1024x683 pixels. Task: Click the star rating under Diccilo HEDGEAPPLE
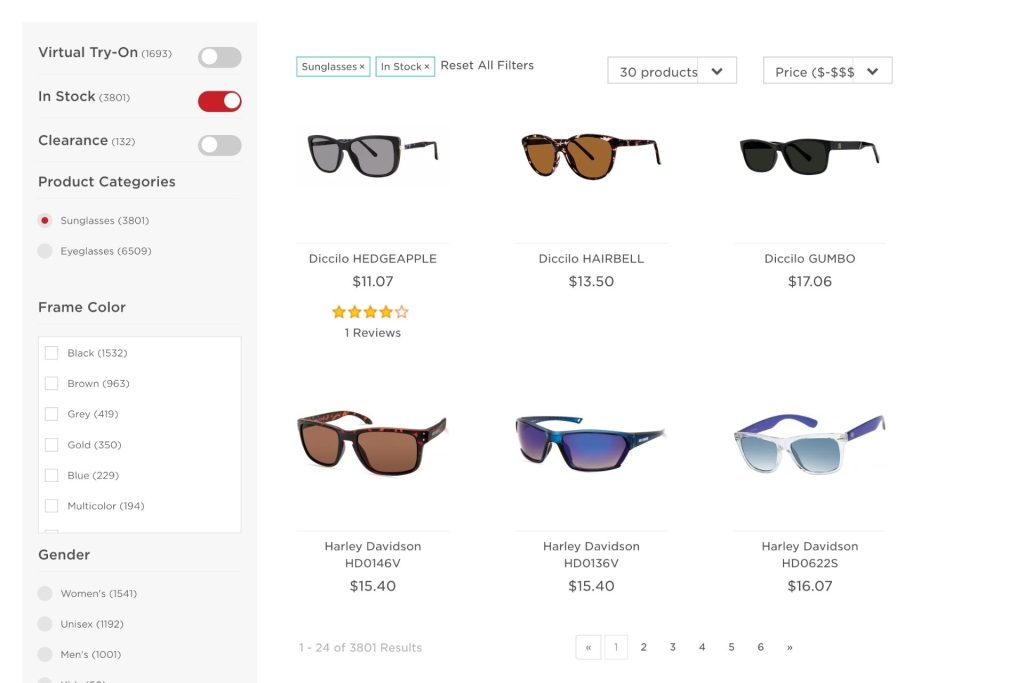(369, 311)
